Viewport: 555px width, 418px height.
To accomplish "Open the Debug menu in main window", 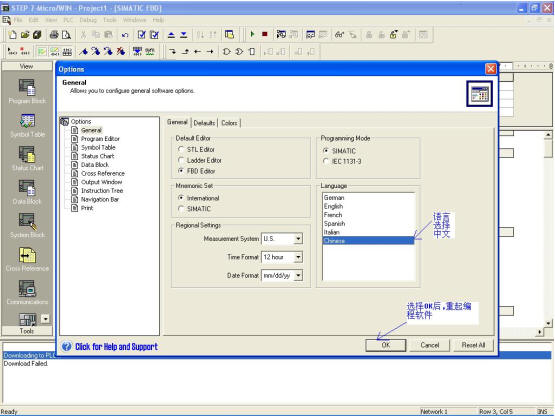I will click(88, 20).
